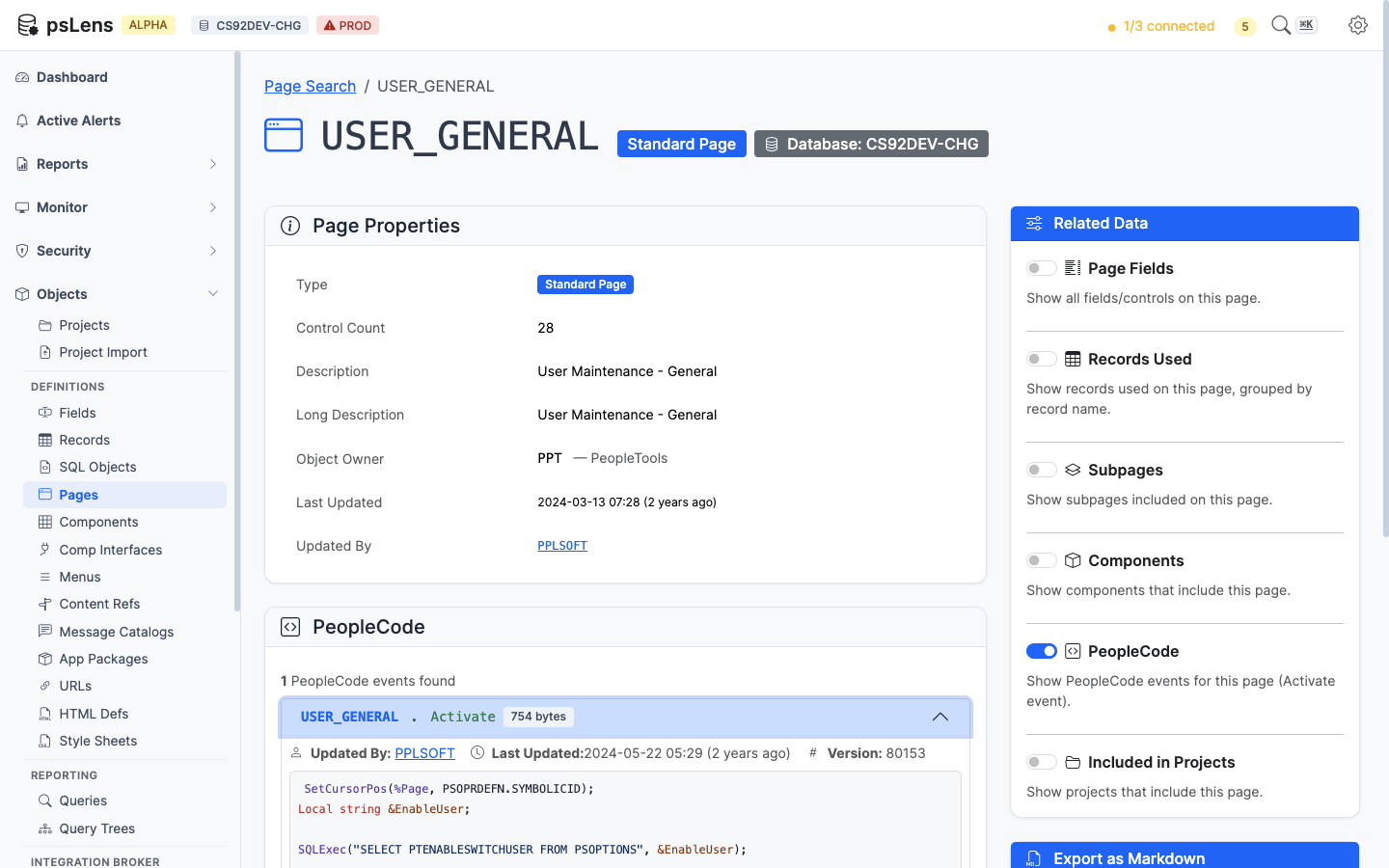Open PPLSOFT link in Page Properties
The image size is (1389, 868).
[x=562, y=546]
